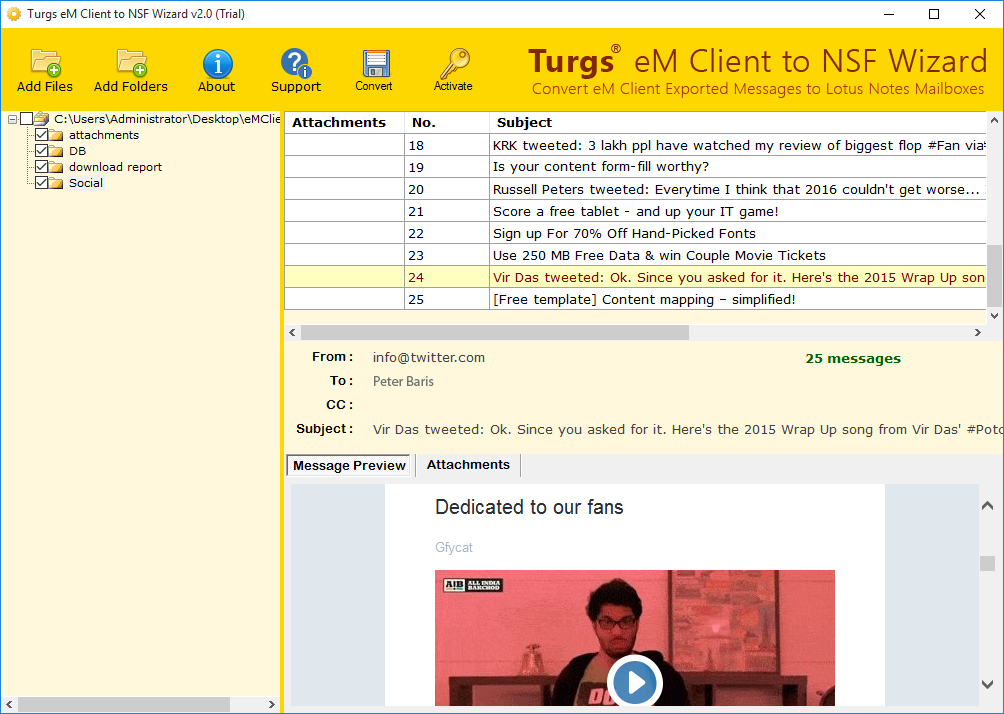1004x714 pixels.
Task: Select the DB folder in tree
Action: click(77, 151)
